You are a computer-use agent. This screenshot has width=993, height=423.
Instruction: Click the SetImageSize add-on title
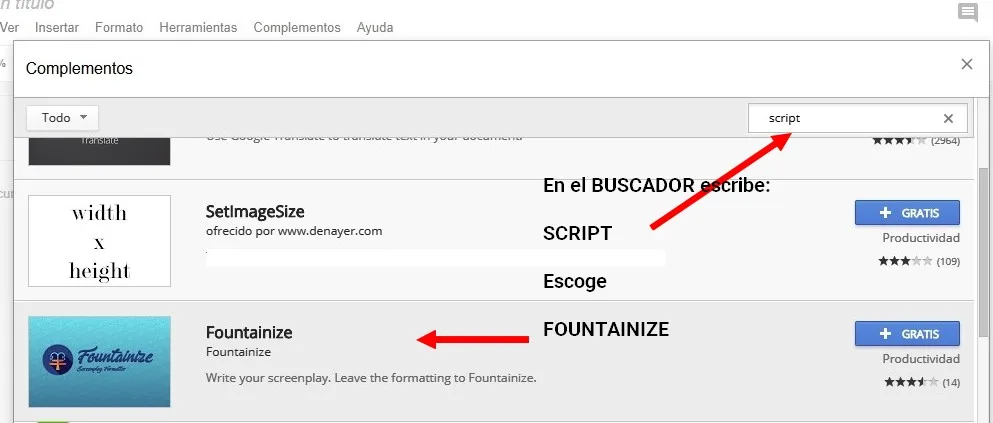[x=255, y=212]
